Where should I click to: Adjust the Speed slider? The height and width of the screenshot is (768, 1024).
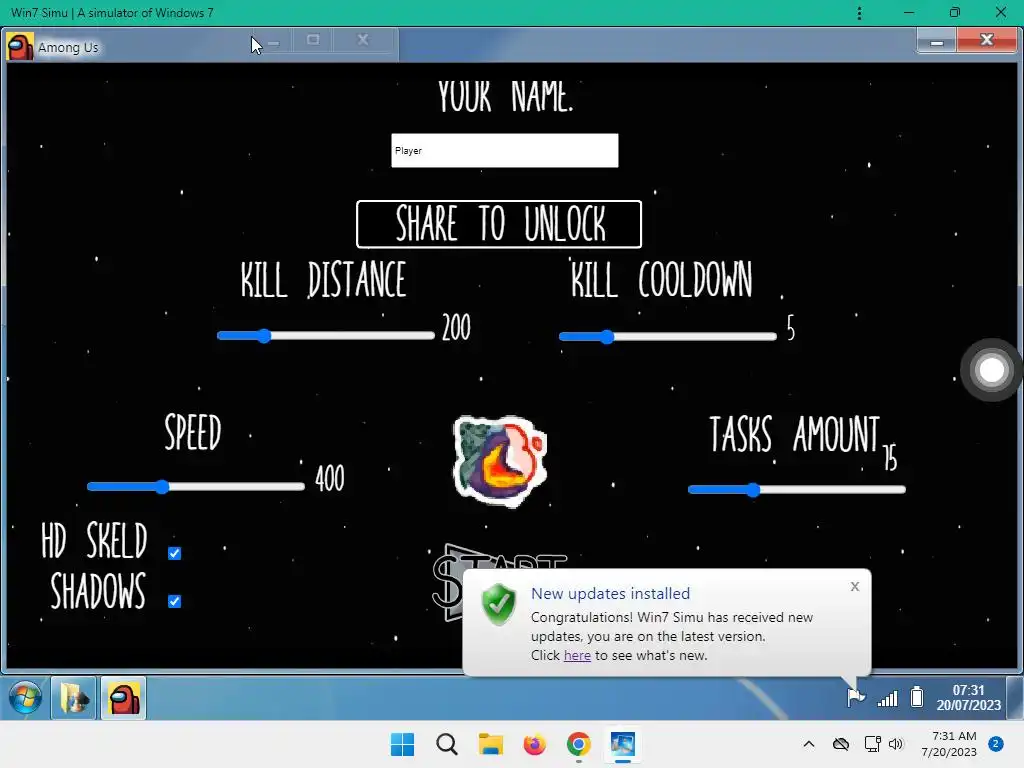click(x=196, y=487)
